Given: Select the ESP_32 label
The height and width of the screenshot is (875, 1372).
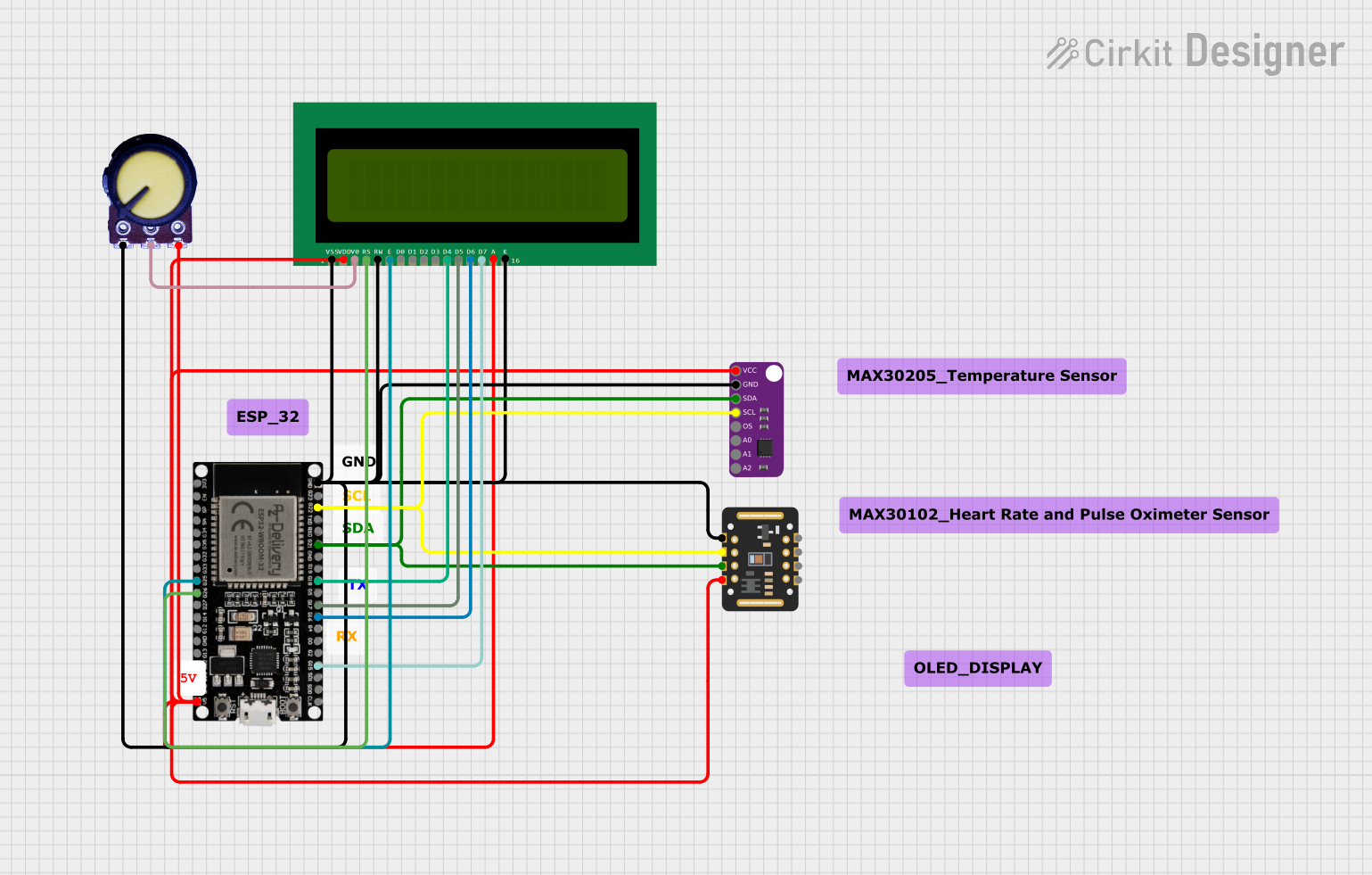Looking at the screenshot, I should (x=267, y=417).
